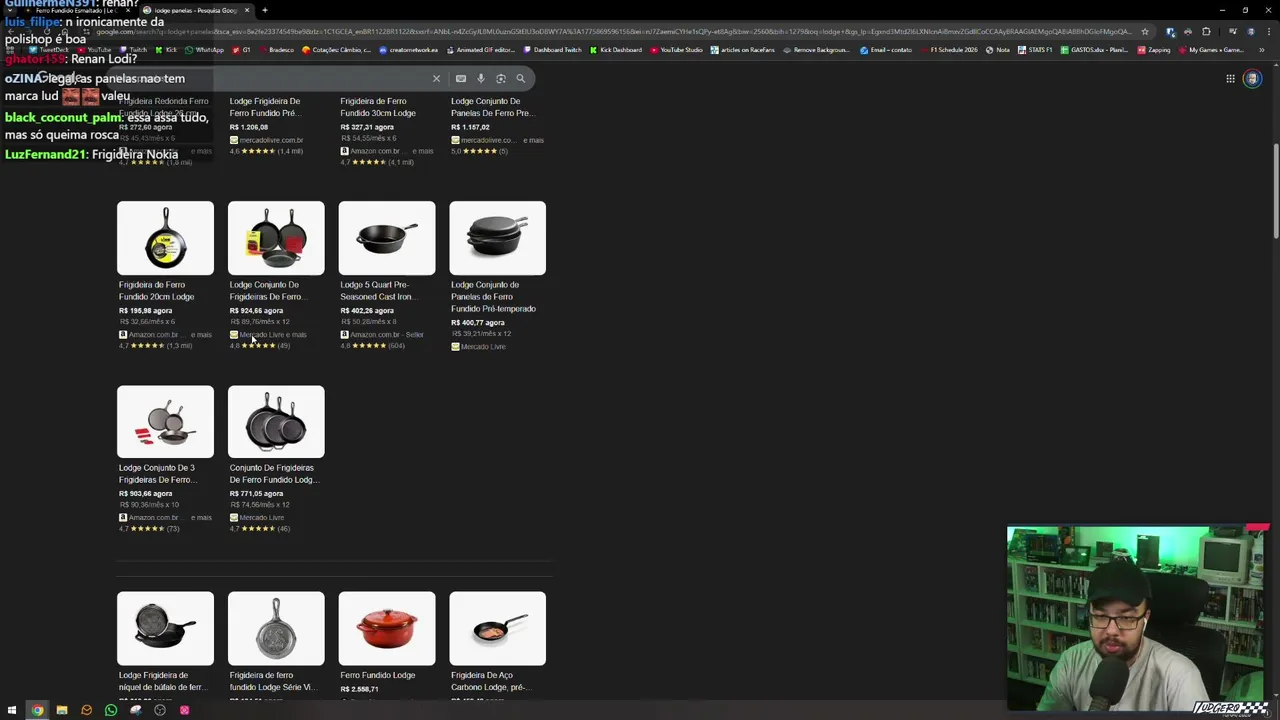Open the Zapping bookmark
The width and height of the screenshot is (1280, 720).
[1154, 50]
